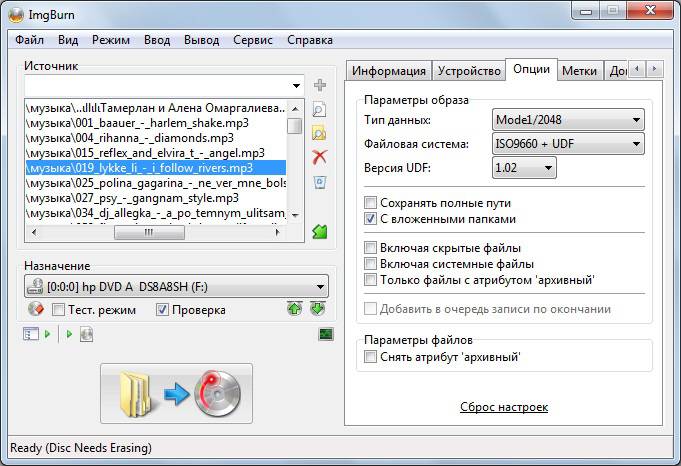Click the file list scroll right arrow
Viewport: 681px width, 466px height.
tap(278, 232)
